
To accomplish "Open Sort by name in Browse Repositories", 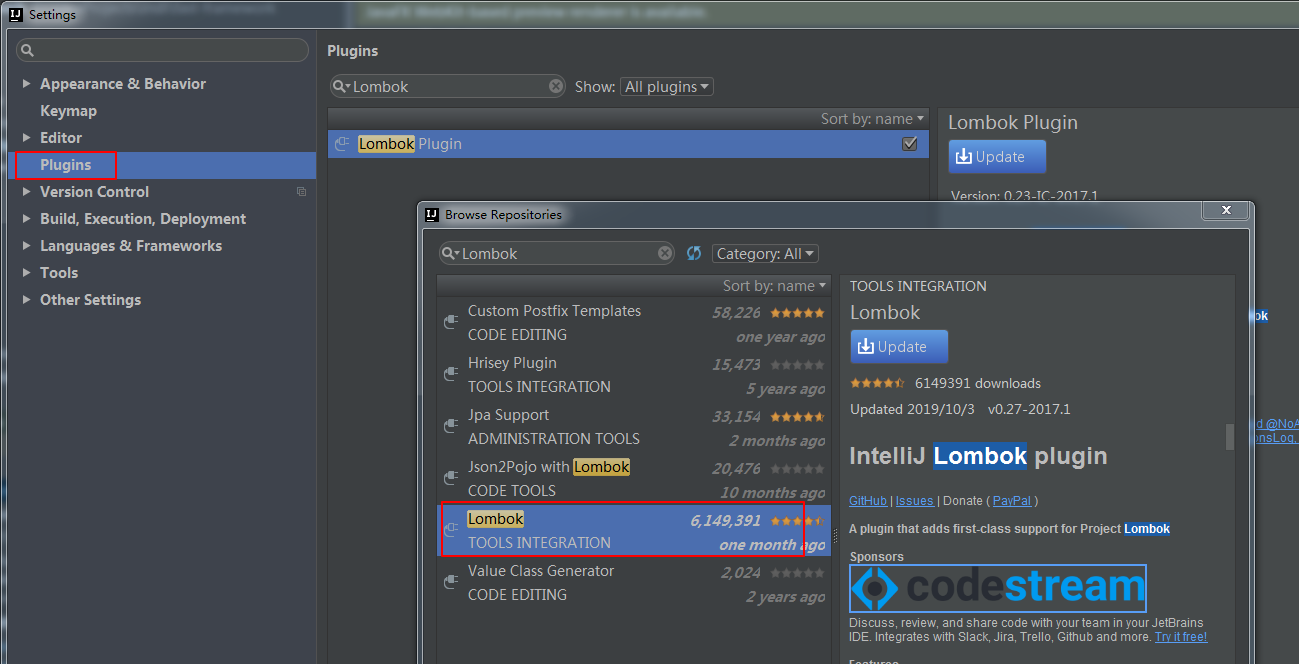I will 775,286.
